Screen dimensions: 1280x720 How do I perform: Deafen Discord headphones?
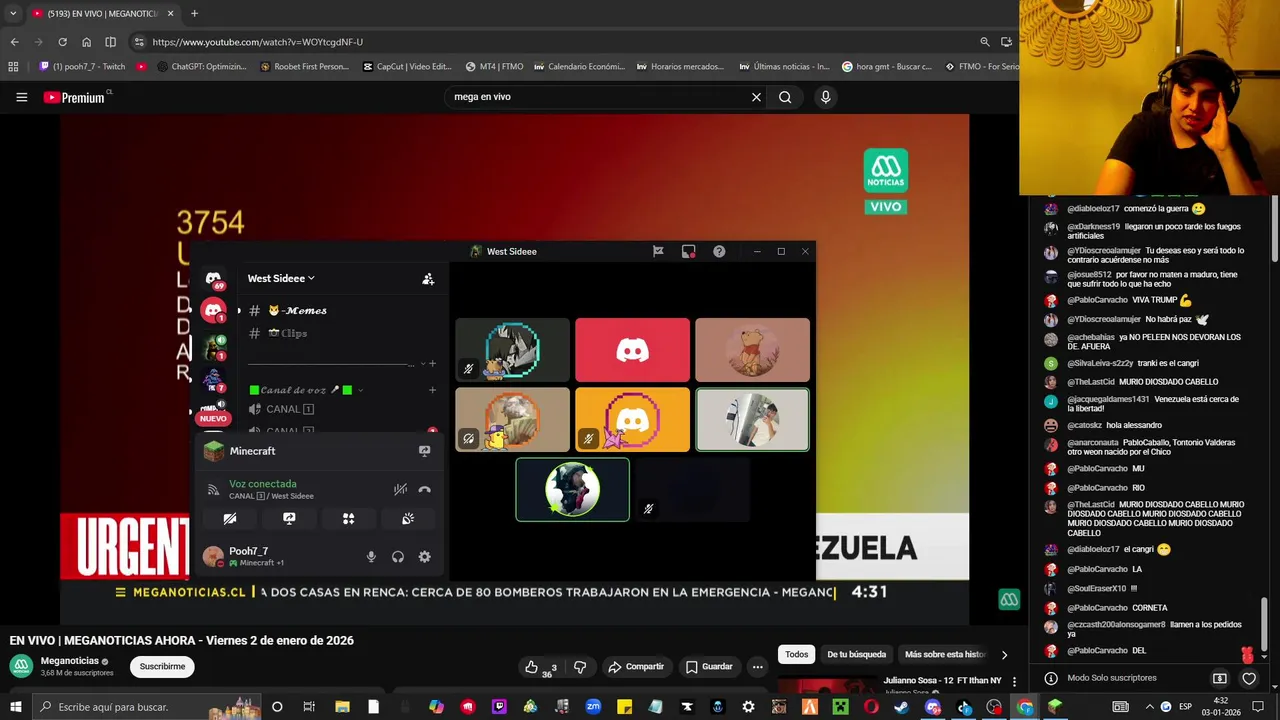pyautogui.click(x=398, y=557)
